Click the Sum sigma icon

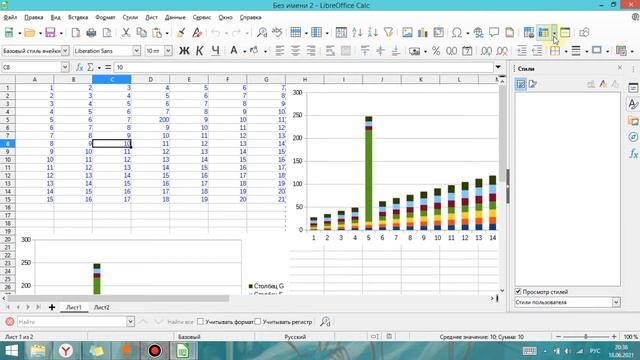click(x=90, y=67)
